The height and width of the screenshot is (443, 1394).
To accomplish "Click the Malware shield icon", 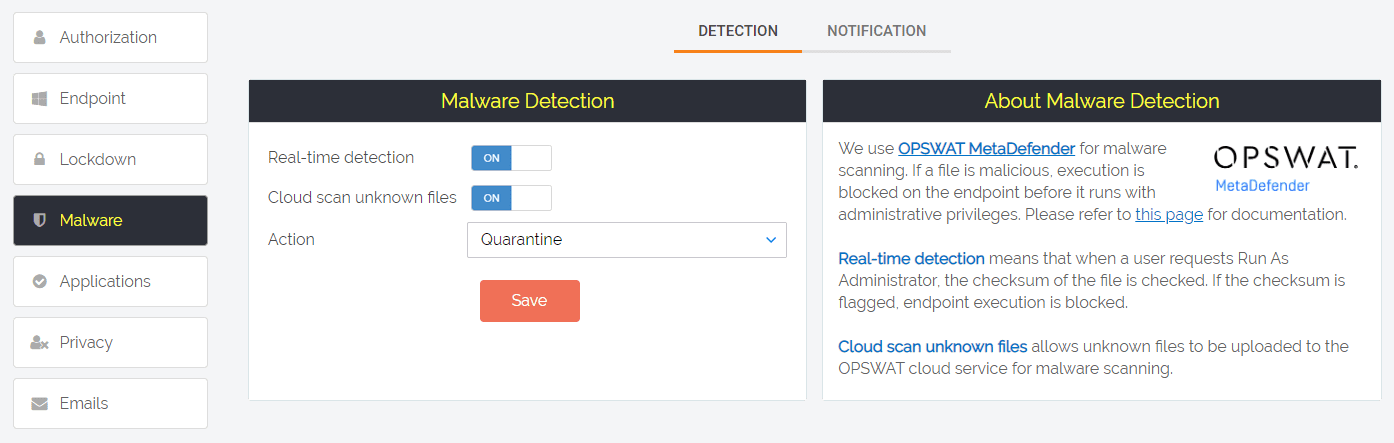I will [x=40, y=221].
